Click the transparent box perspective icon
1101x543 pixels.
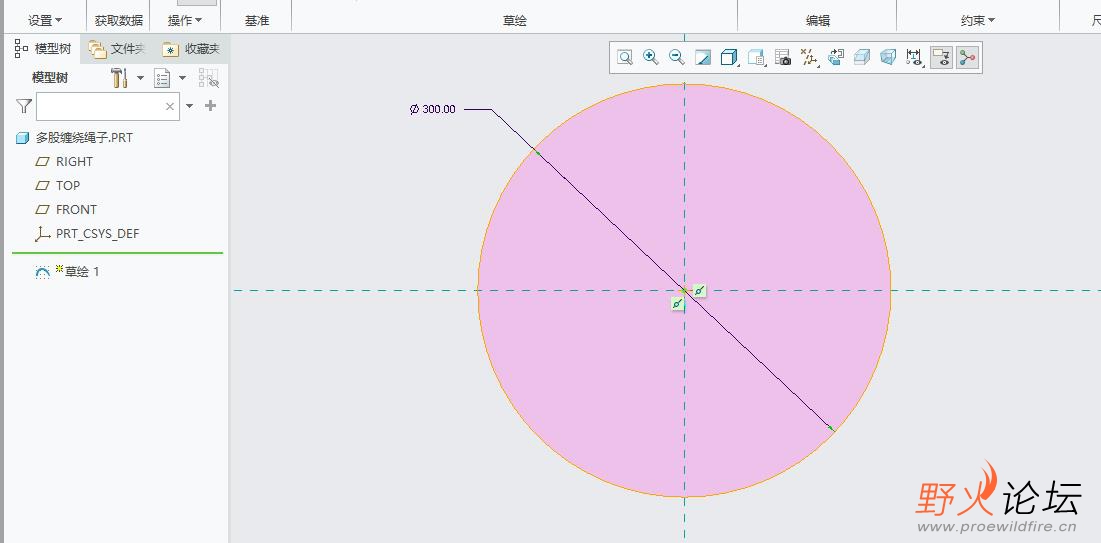click(888, 58)
